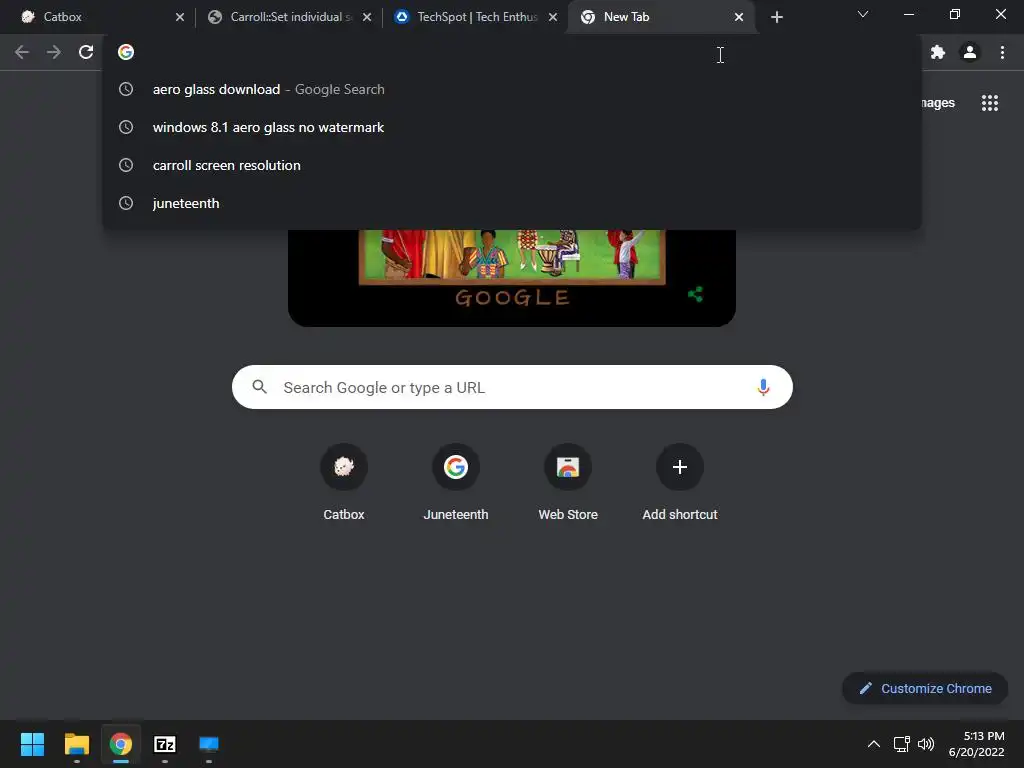
Task: Open the Google apps grid
Action: pos(990,103)
